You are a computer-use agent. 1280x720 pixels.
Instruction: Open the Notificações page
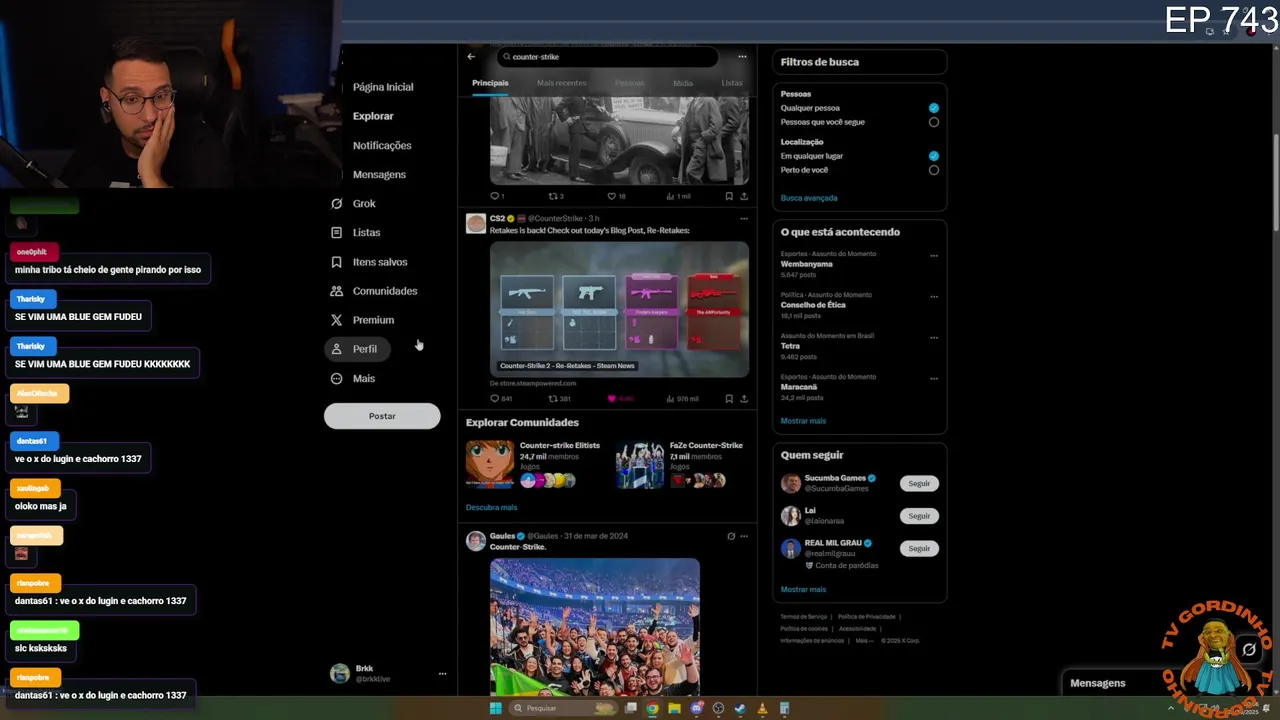click(x=382, y=145)
